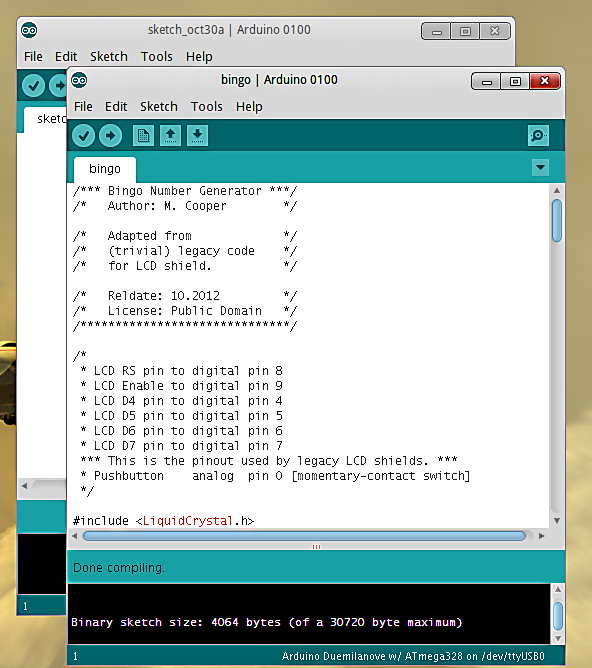Click the console scrollbar thumb
The width and height of the screenshot is (592, 668).
tap(558, 616)
